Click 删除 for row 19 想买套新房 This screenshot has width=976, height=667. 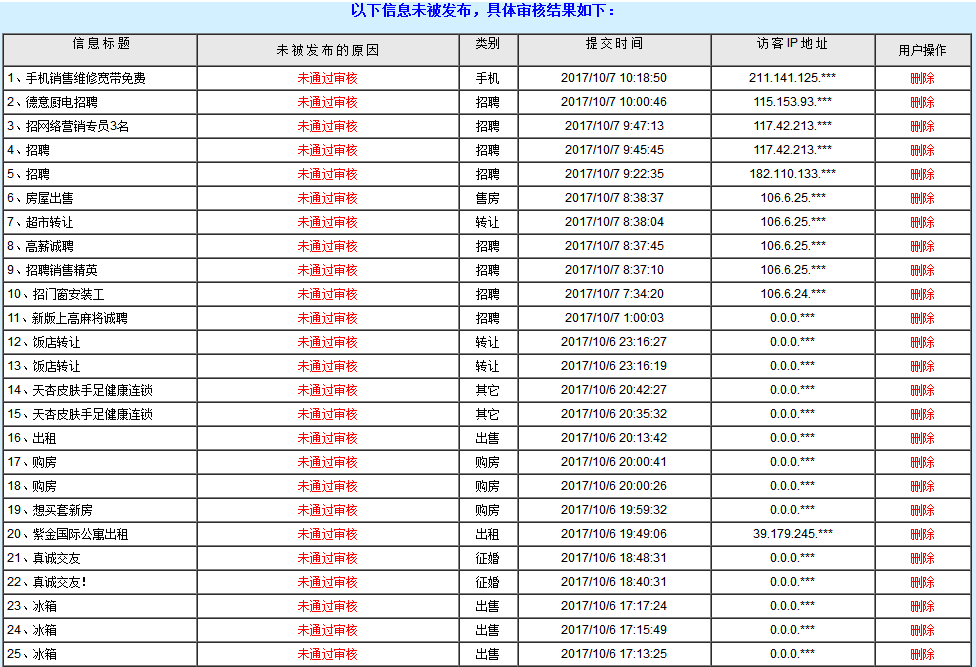[922, 510]
